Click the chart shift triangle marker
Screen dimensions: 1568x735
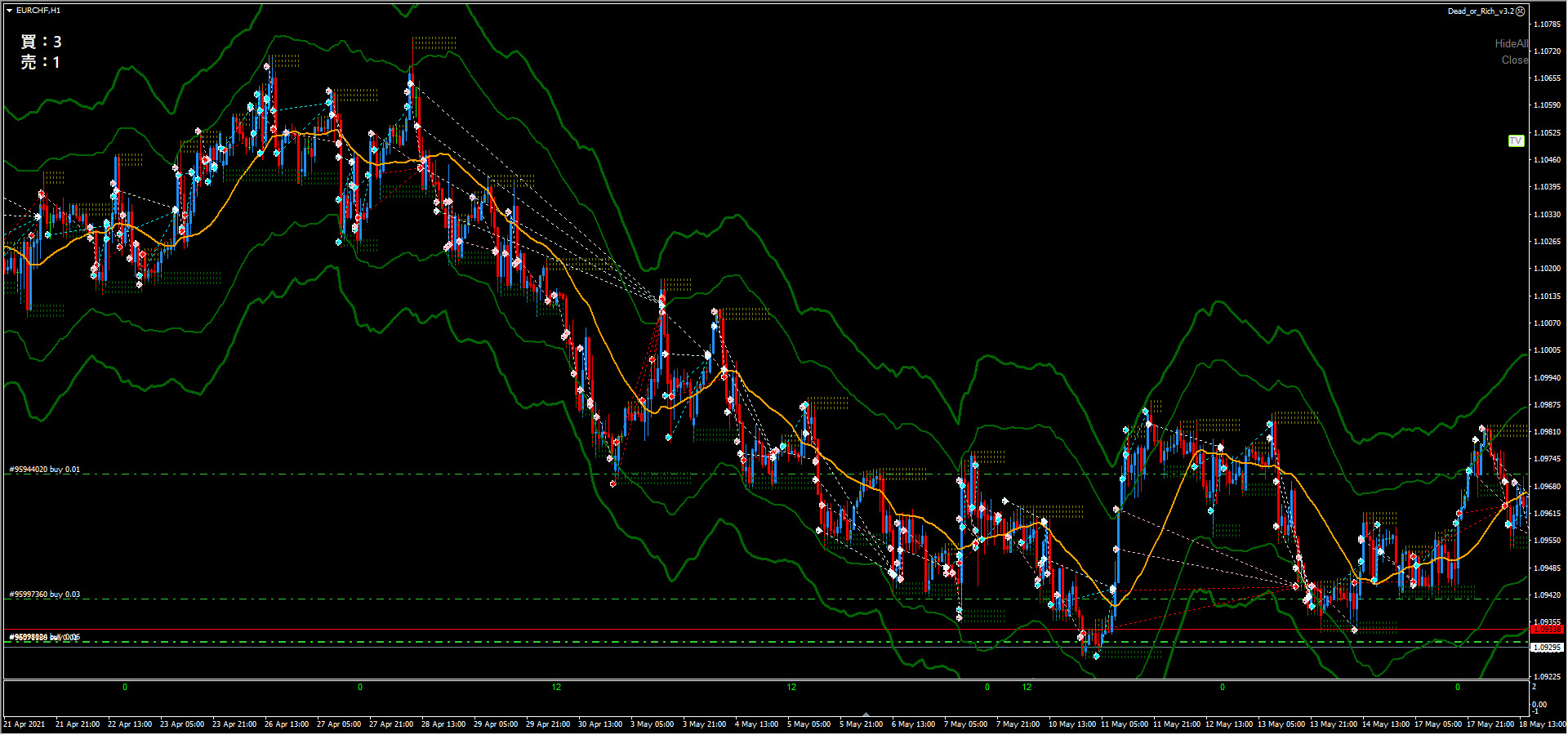866,714
